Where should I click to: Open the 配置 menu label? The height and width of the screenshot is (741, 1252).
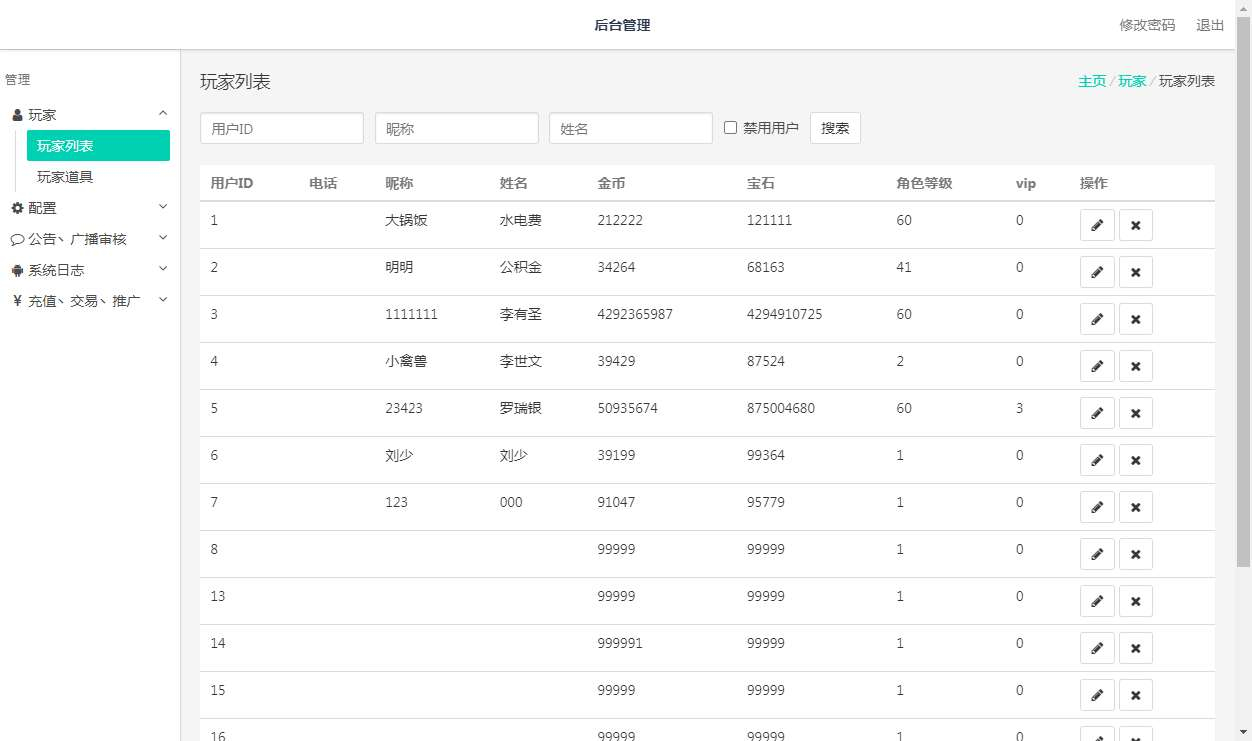(42, 208)
